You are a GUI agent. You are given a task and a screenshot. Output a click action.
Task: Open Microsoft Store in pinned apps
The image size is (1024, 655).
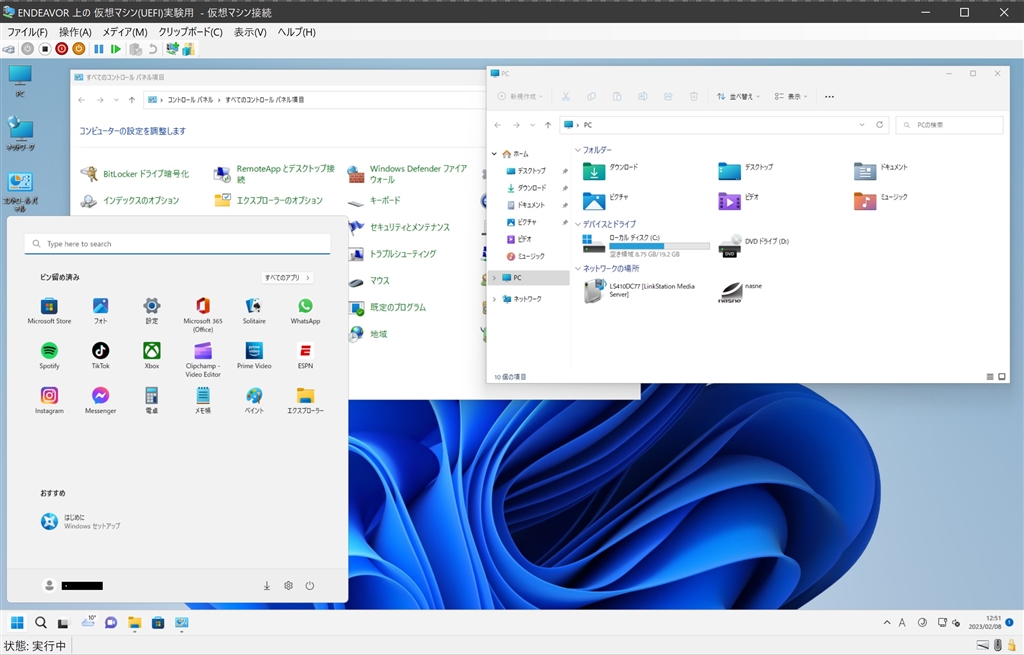click(x=49, y=306)
